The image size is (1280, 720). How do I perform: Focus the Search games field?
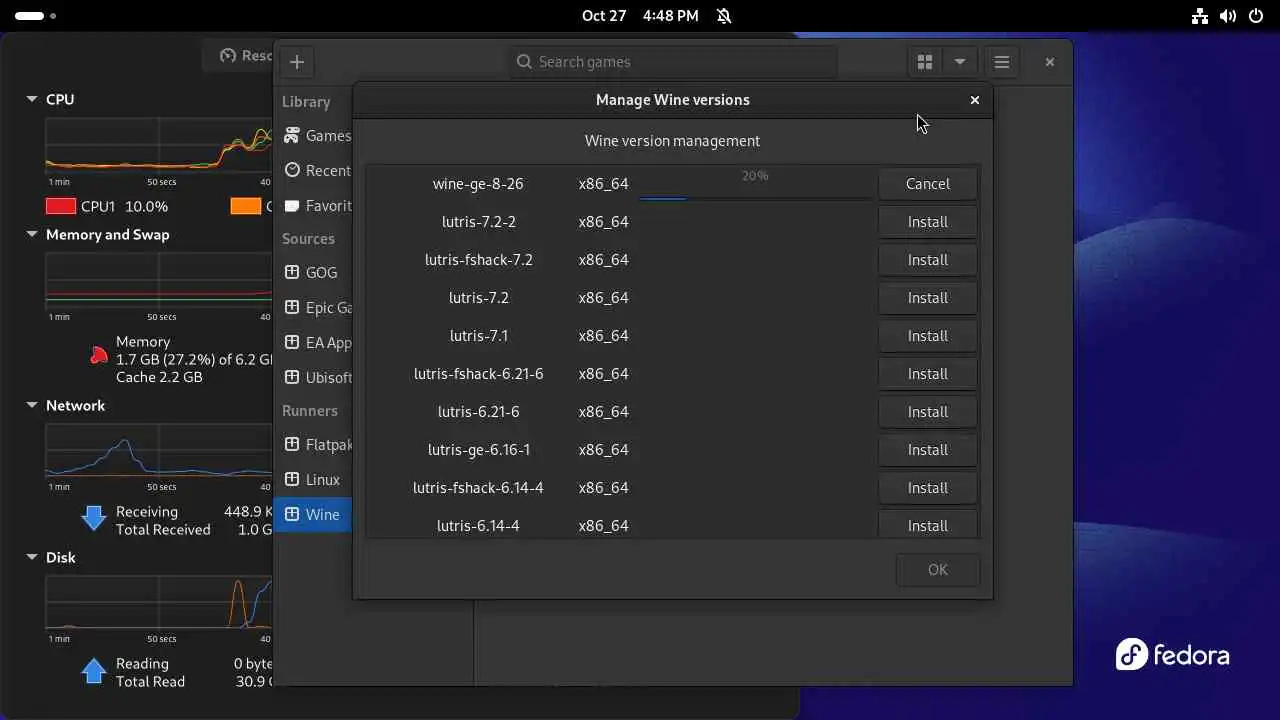[x=672, y=62]
